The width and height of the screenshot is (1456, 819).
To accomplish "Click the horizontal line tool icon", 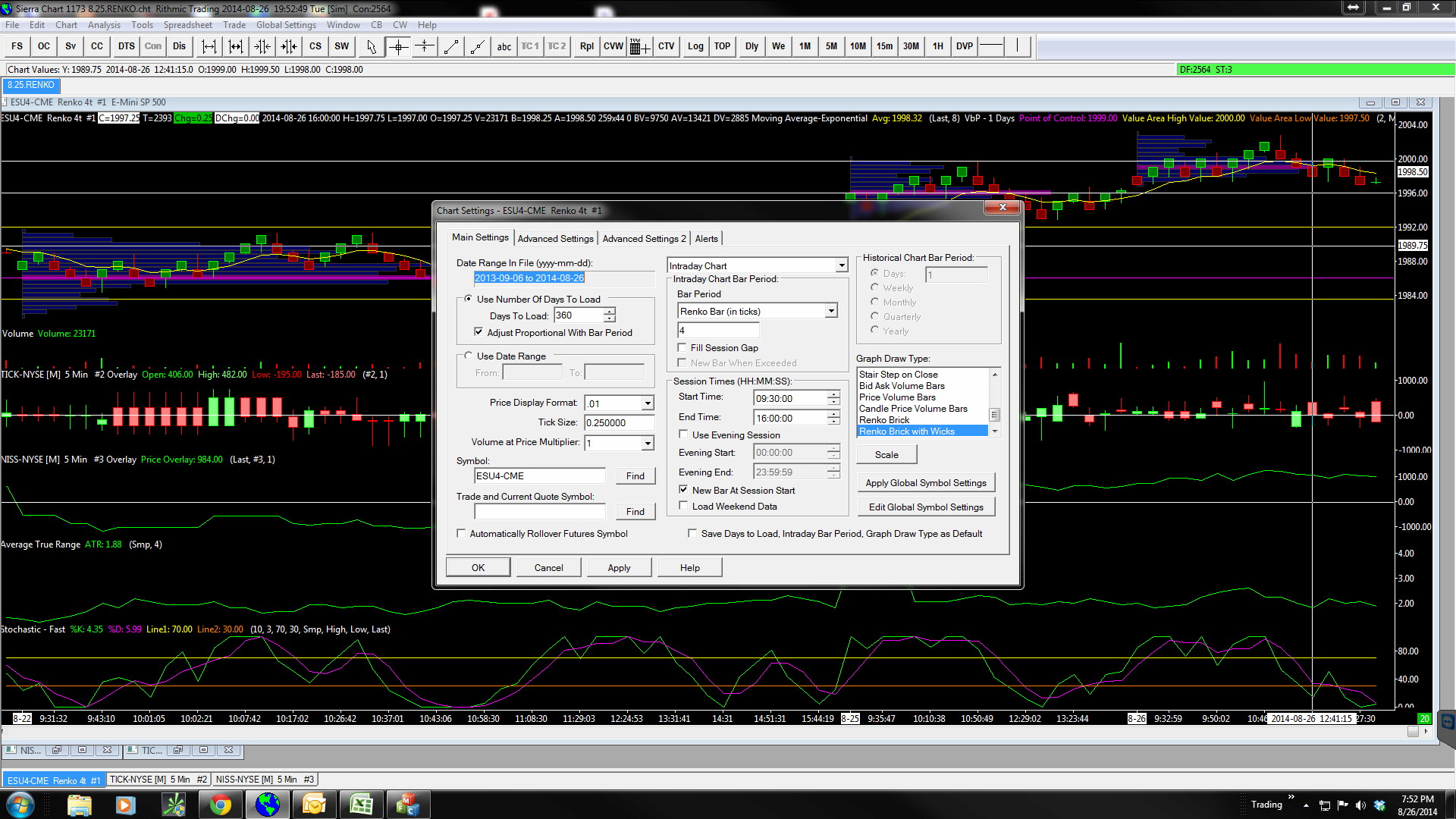I will point(990,46).
